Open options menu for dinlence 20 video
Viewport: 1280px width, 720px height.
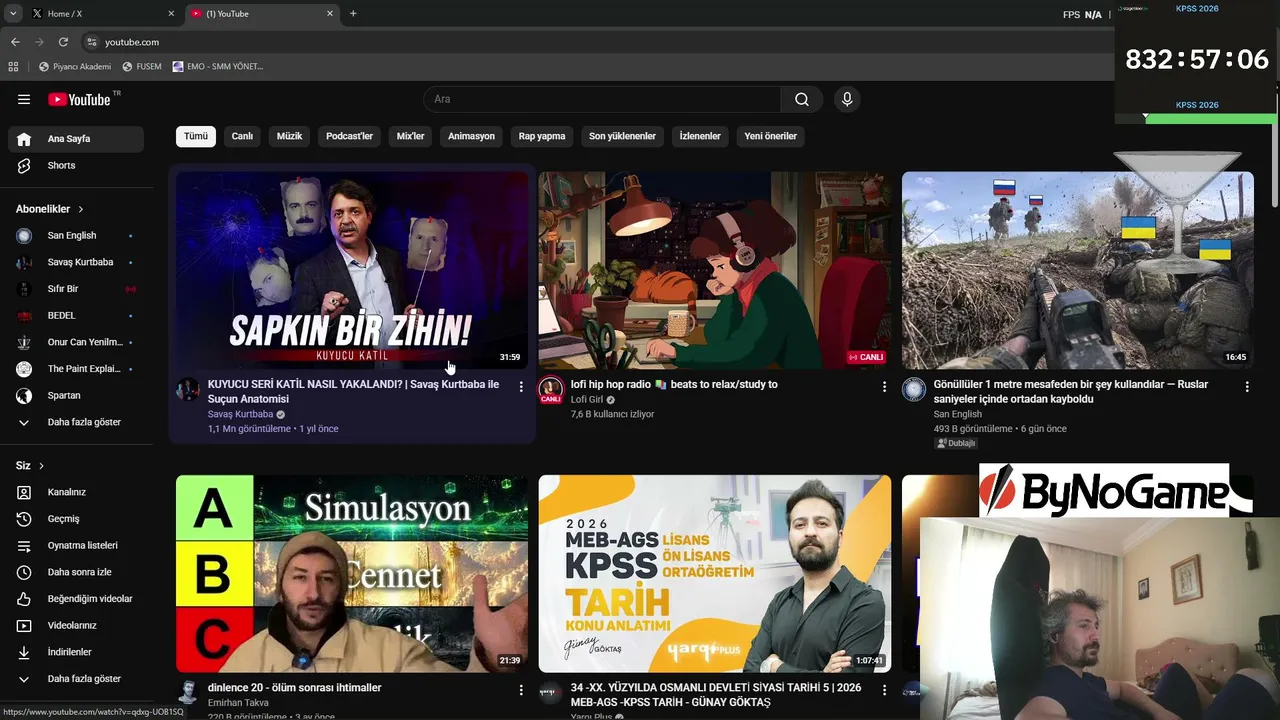pyautogui.click(x=521, y=690)
